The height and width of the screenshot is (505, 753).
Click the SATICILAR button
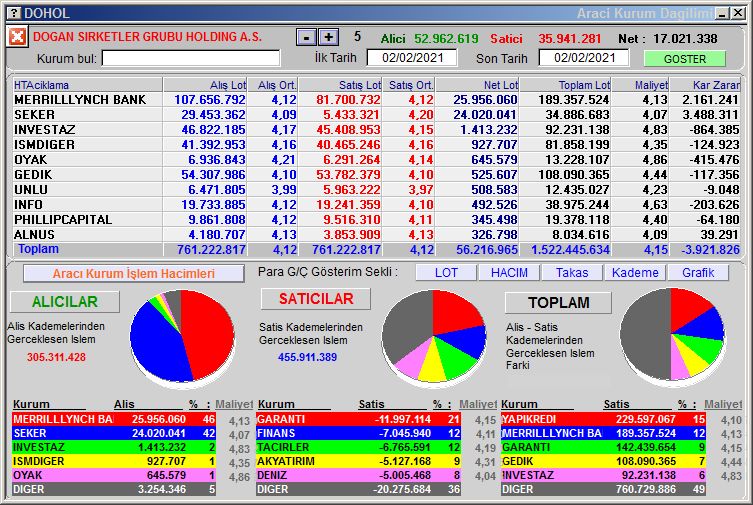(316, 299)
